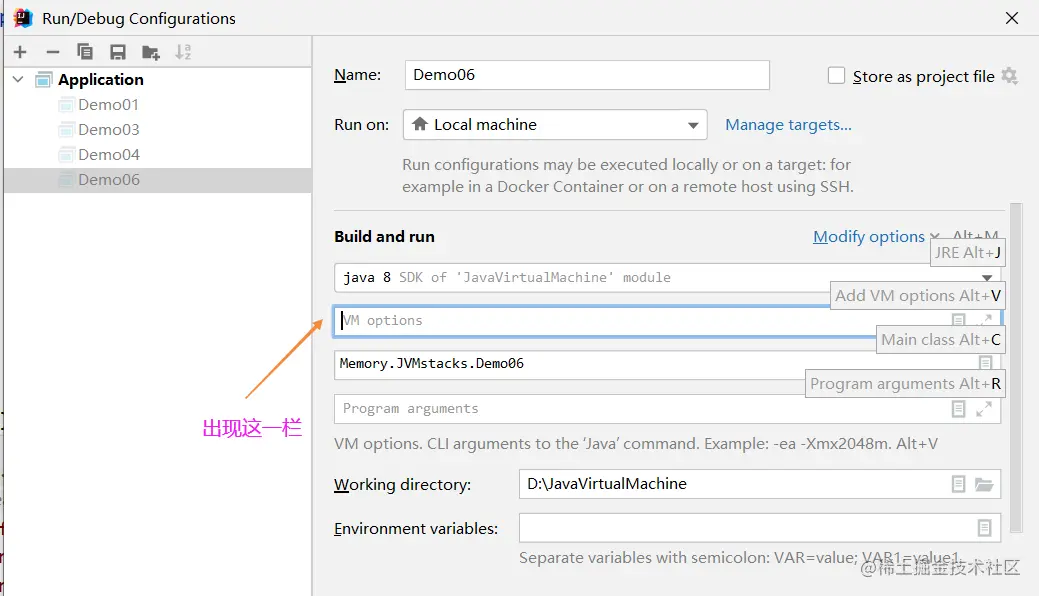The width and height of the screenshot is (1039, 596).
Task: Click the JRE Alt+J hint label
Action: pyautogui.click(x=967, y=253)
